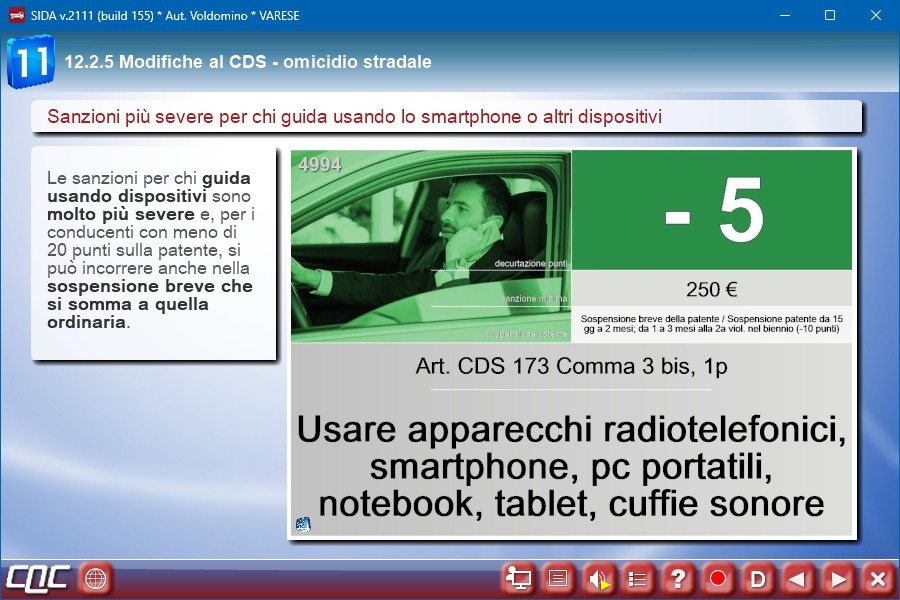Click the driver on phone photo
Screen dimensions: 900x600
pos(431,246)
